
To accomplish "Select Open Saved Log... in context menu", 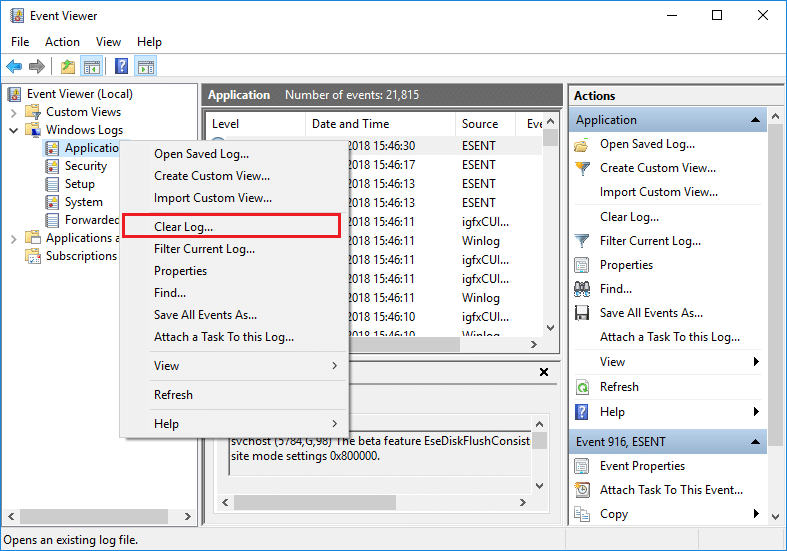I will 235,154.
